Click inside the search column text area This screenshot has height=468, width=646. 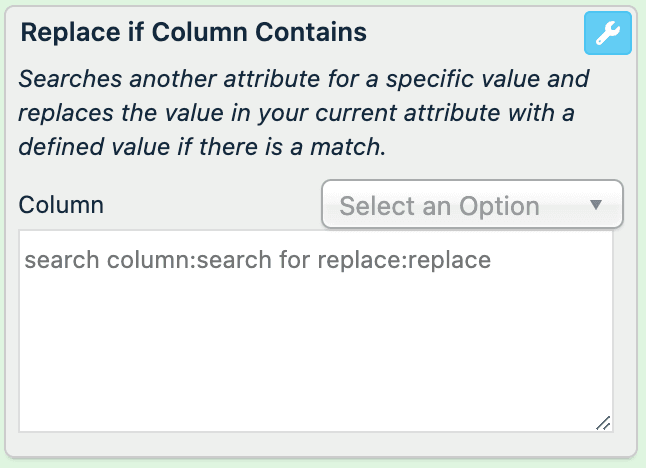(x=316, y=330)
